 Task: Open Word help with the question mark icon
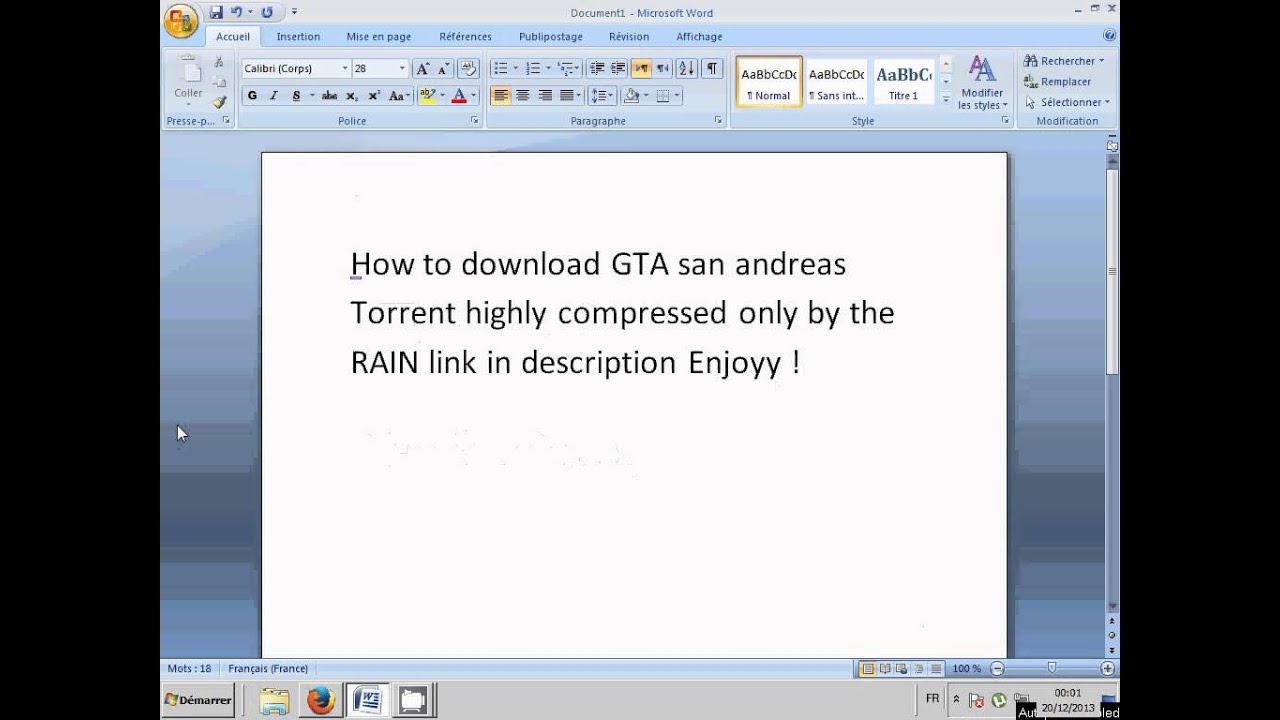click(1109, 35)
